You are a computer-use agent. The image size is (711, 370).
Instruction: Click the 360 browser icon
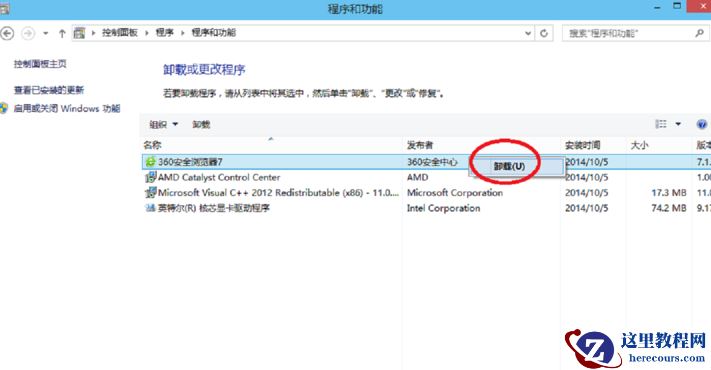(150, 162)
